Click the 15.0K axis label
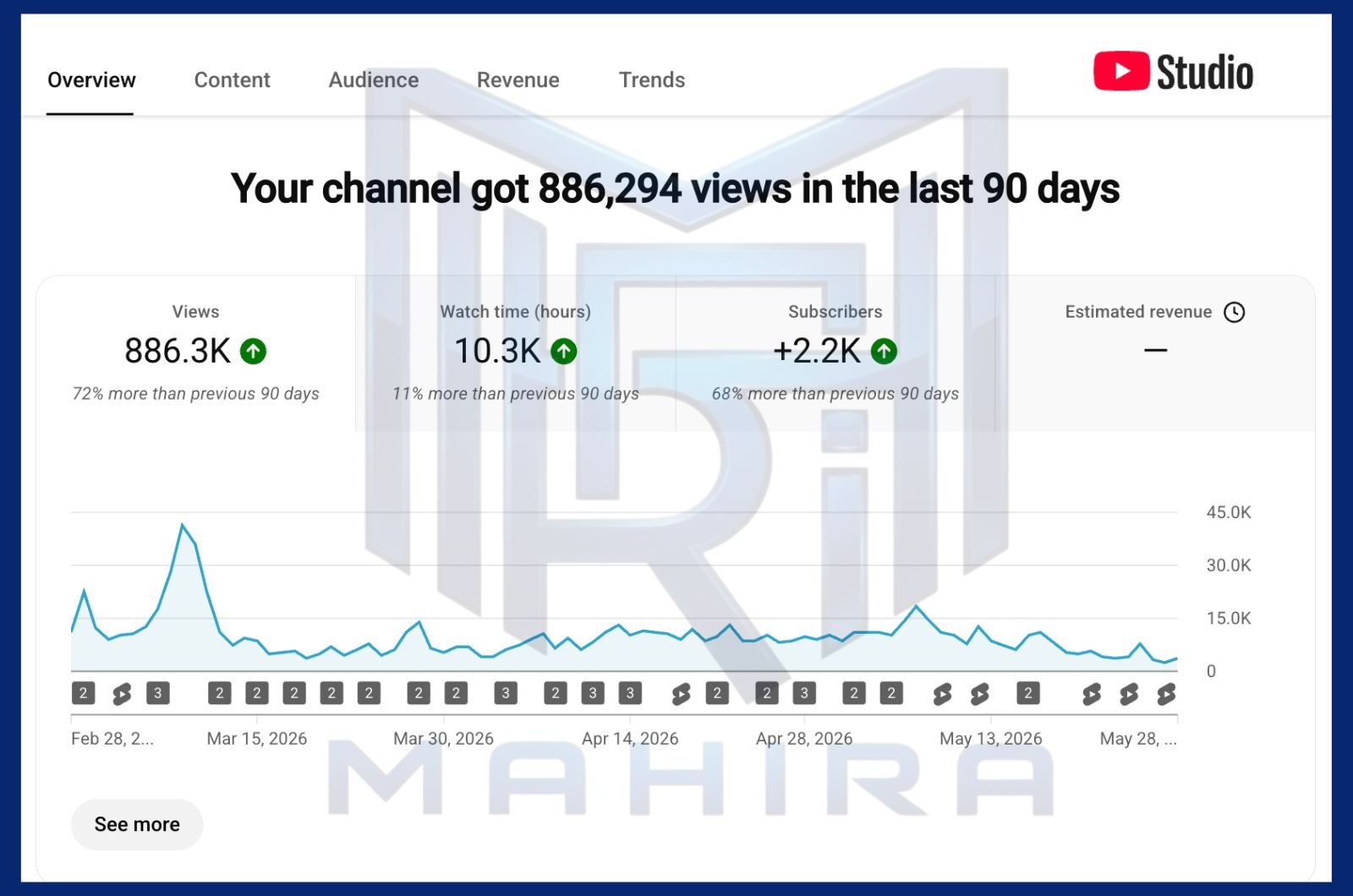This screenshot has height=896, width=1353. click(1229, 618)
